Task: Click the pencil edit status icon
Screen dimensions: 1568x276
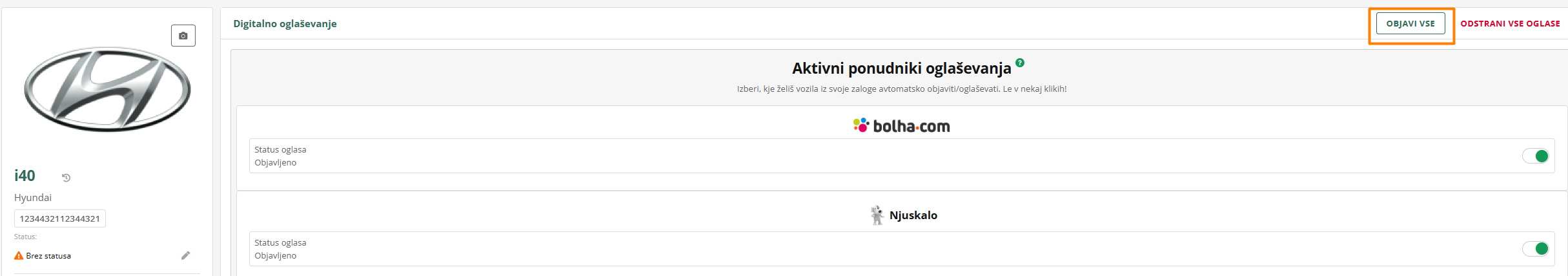Action: [x=185, y=255]
